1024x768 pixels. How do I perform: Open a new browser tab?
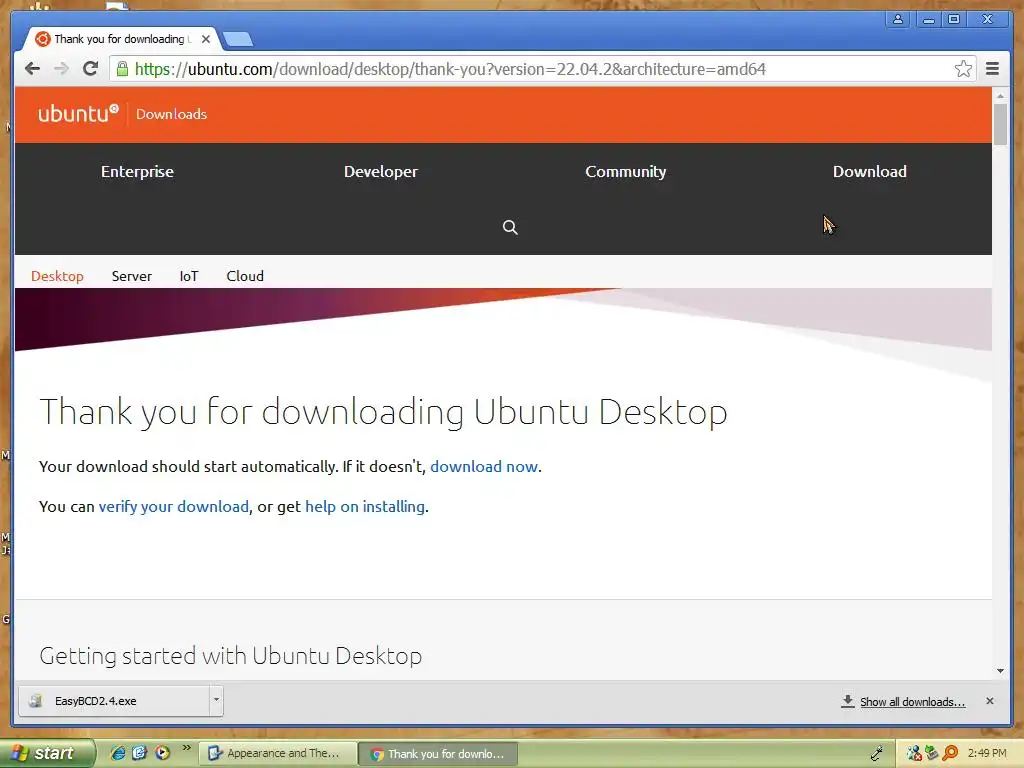click(x=238, y=40)
